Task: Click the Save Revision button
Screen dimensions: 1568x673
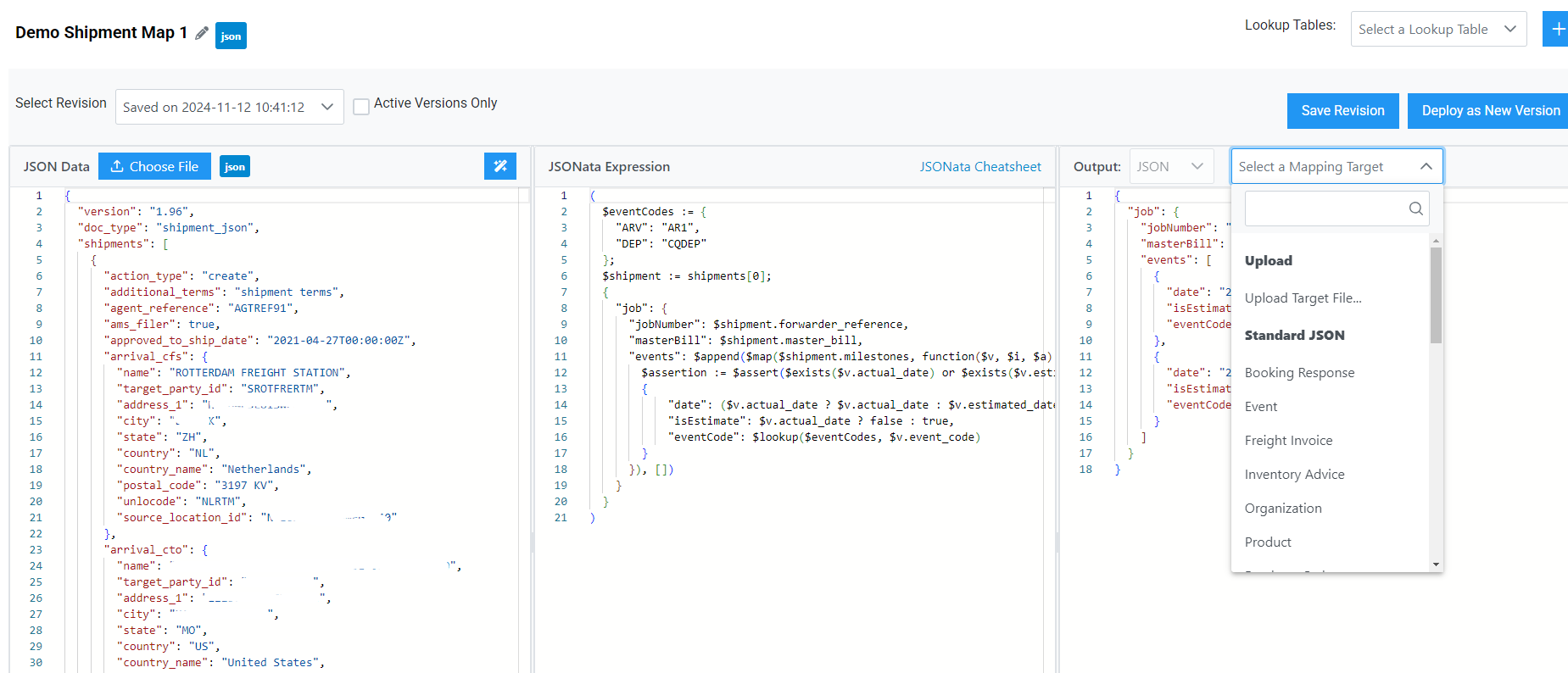Action: (1342, 111)
